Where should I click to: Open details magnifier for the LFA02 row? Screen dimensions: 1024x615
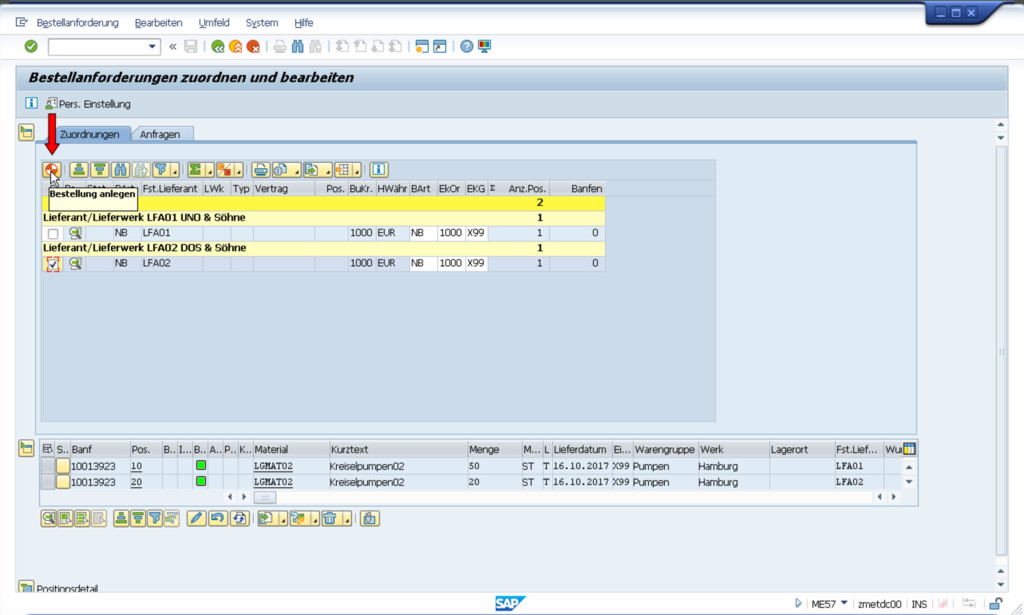pyautogui.click(x=75, y=264)
